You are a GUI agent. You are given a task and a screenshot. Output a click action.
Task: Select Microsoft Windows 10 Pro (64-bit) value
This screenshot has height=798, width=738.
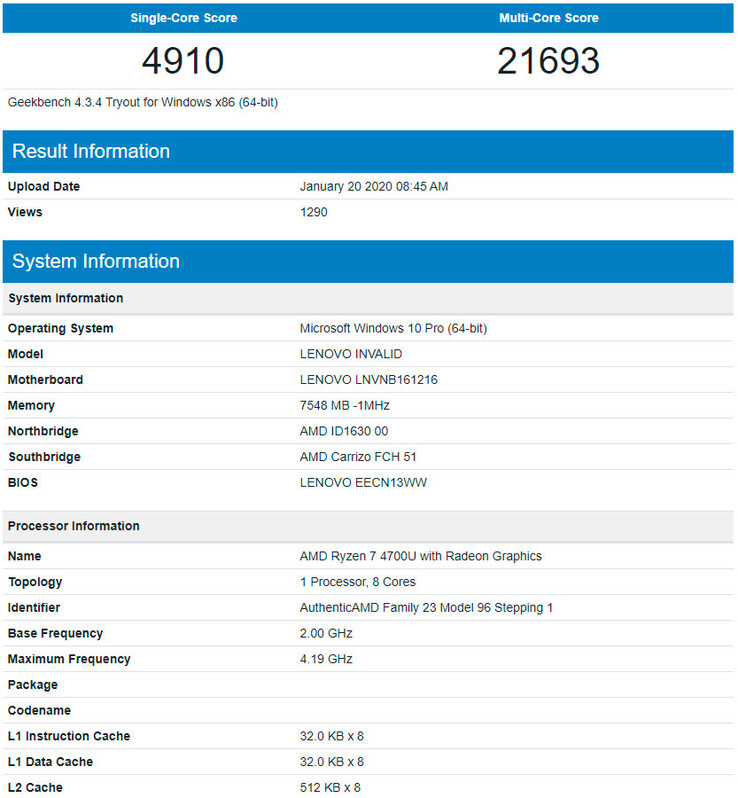(x=393, y=328)
